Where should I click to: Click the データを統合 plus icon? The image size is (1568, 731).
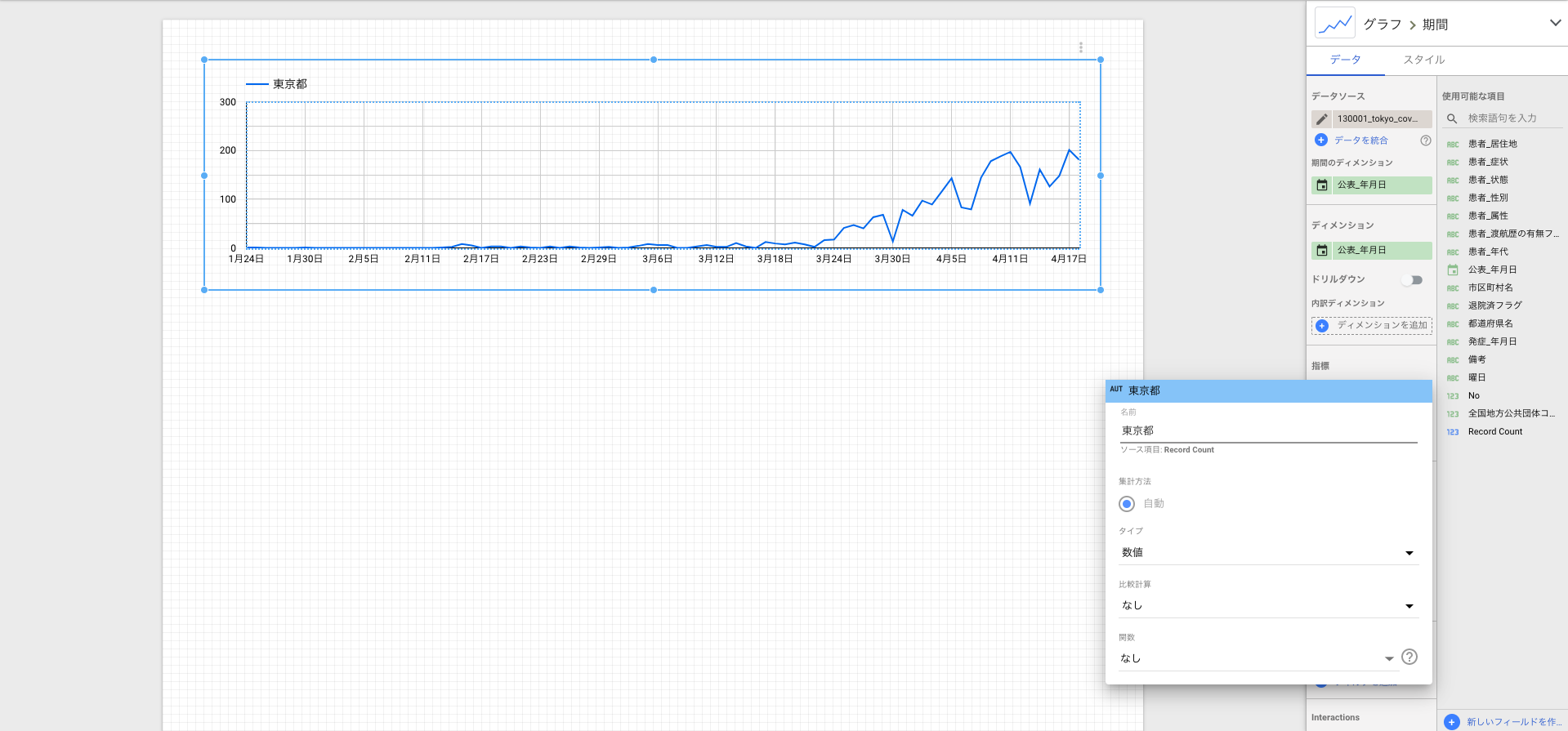[1321, 140]
